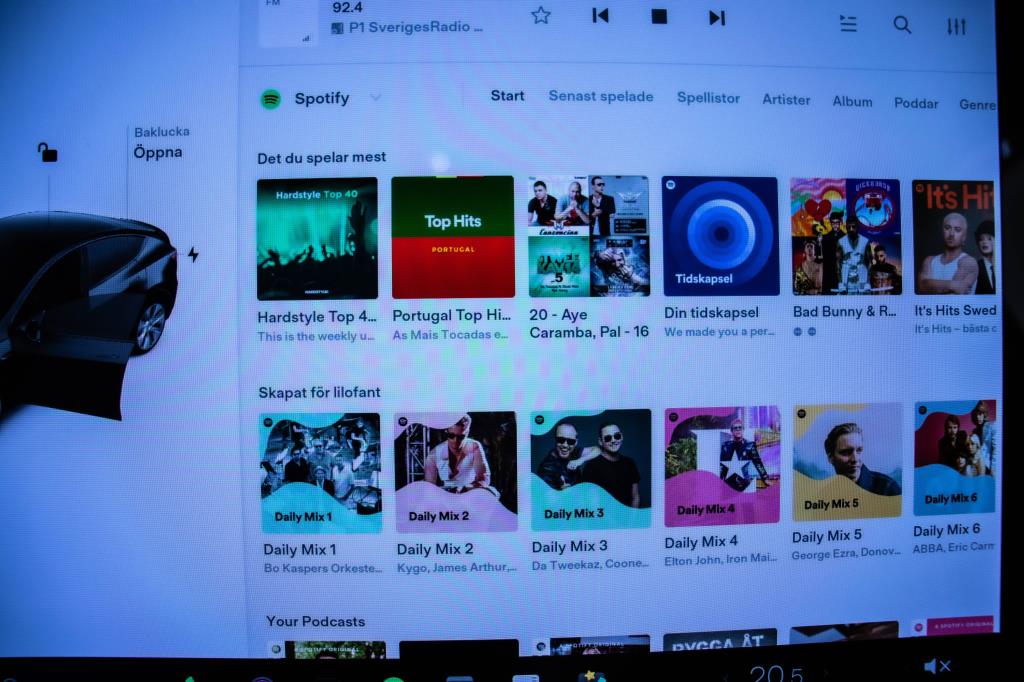Open Bad Bunny playlist cover
1024x682 pixels.
coord(846,236)
